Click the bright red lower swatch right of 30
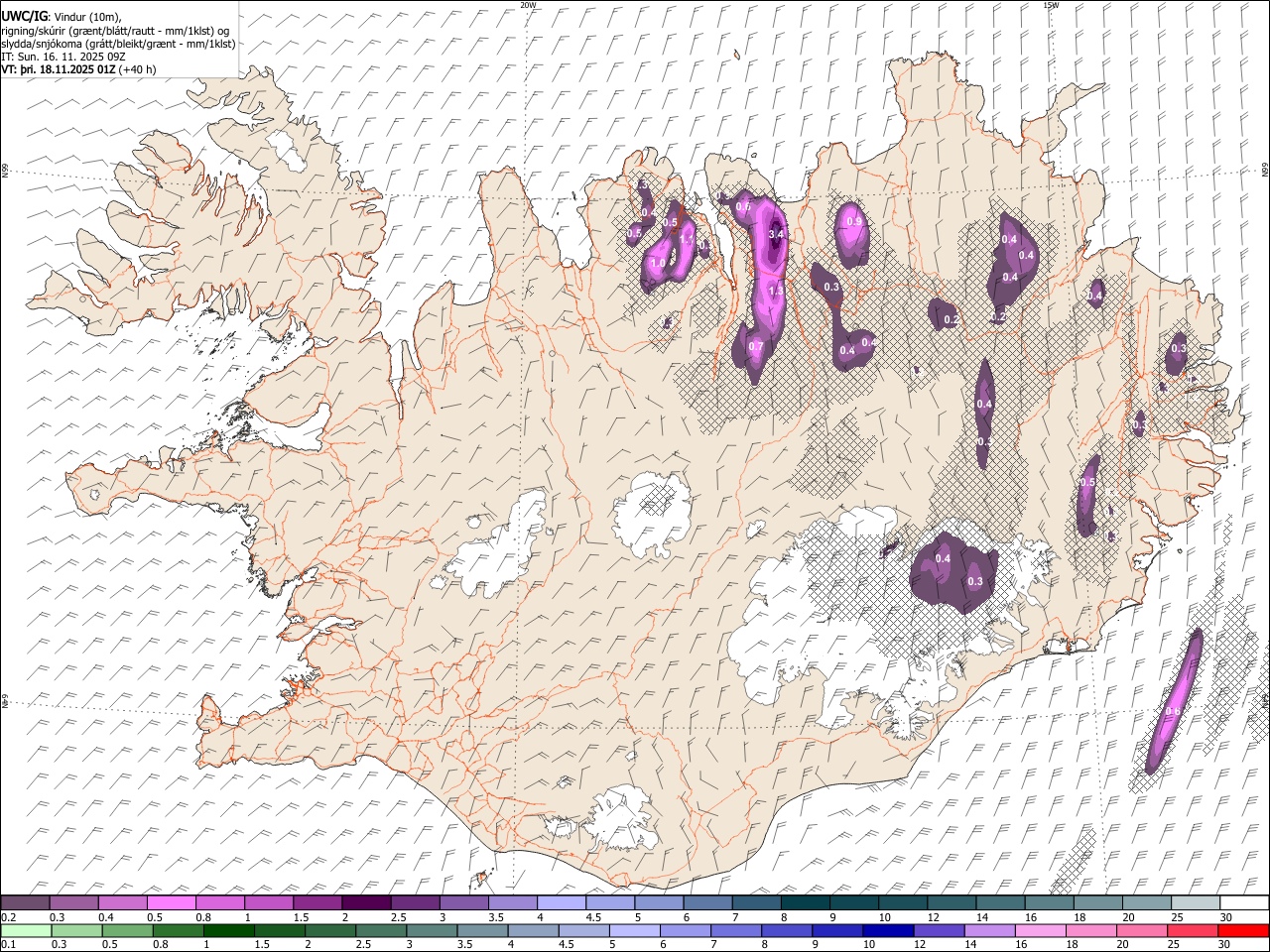The height and width of the screenshot is (952, 1270). pos(1245,930)
